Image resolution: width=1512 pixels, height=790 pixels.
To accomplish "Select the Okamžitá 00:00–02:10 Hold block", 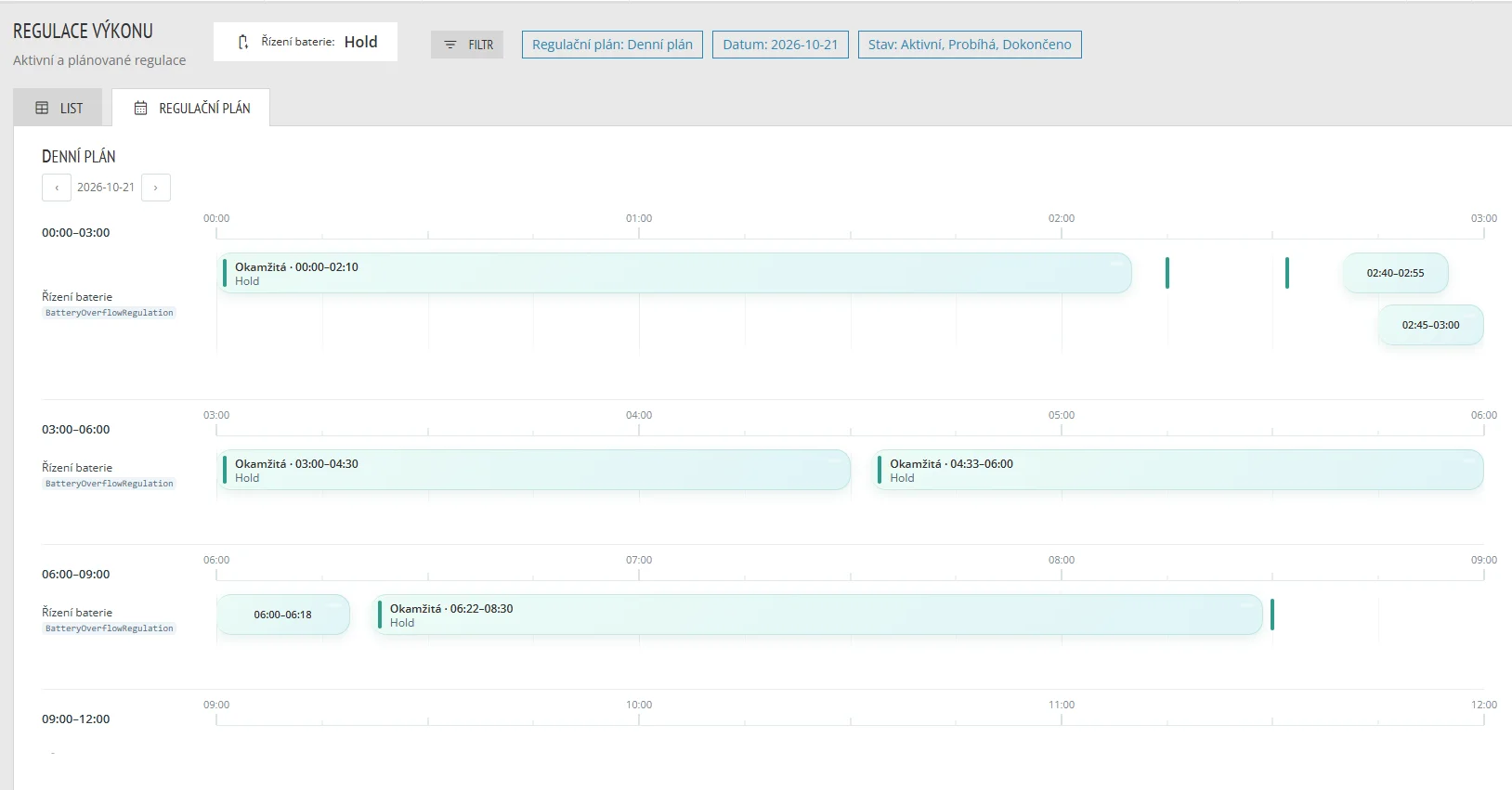I will point(674,273).
